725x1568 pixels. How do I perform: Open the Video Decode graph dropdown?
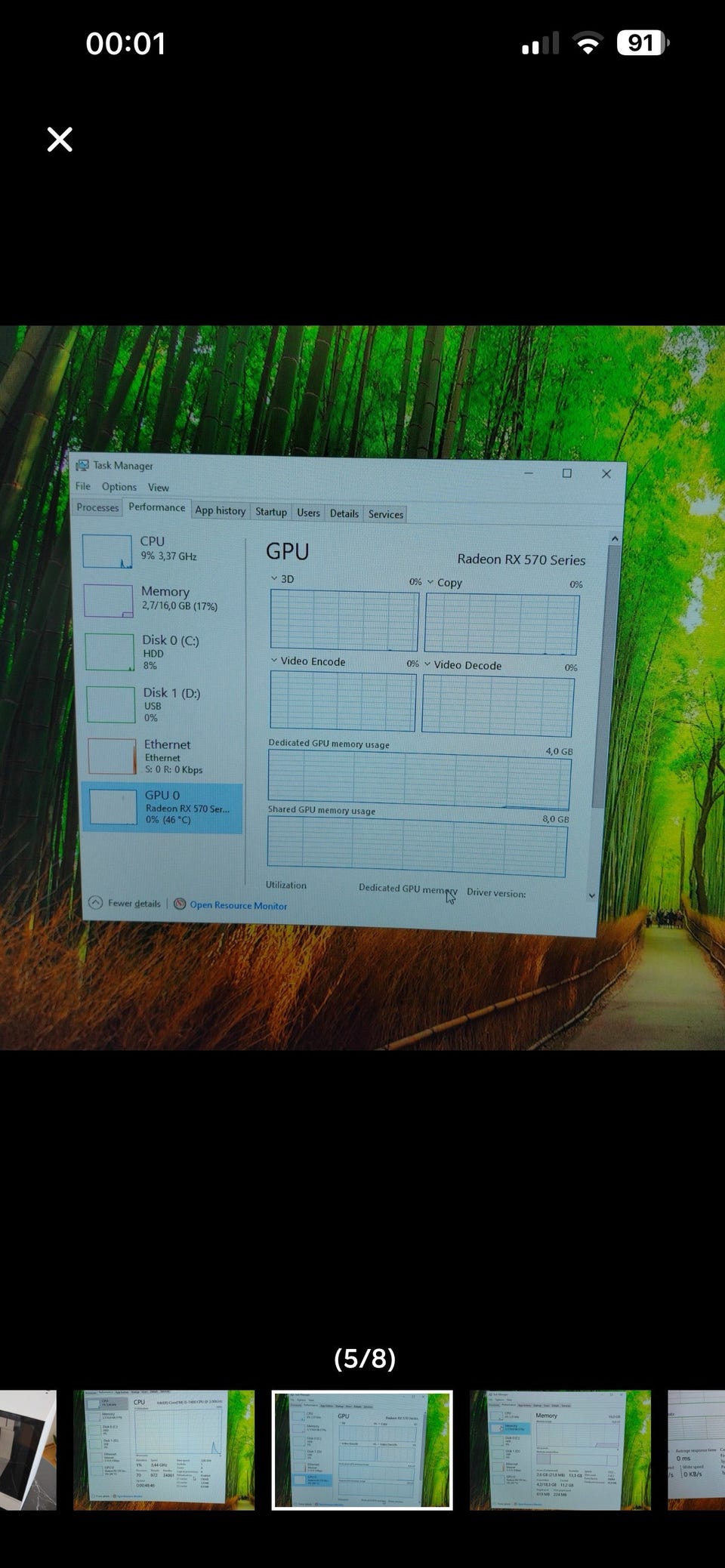click(427, 664)
